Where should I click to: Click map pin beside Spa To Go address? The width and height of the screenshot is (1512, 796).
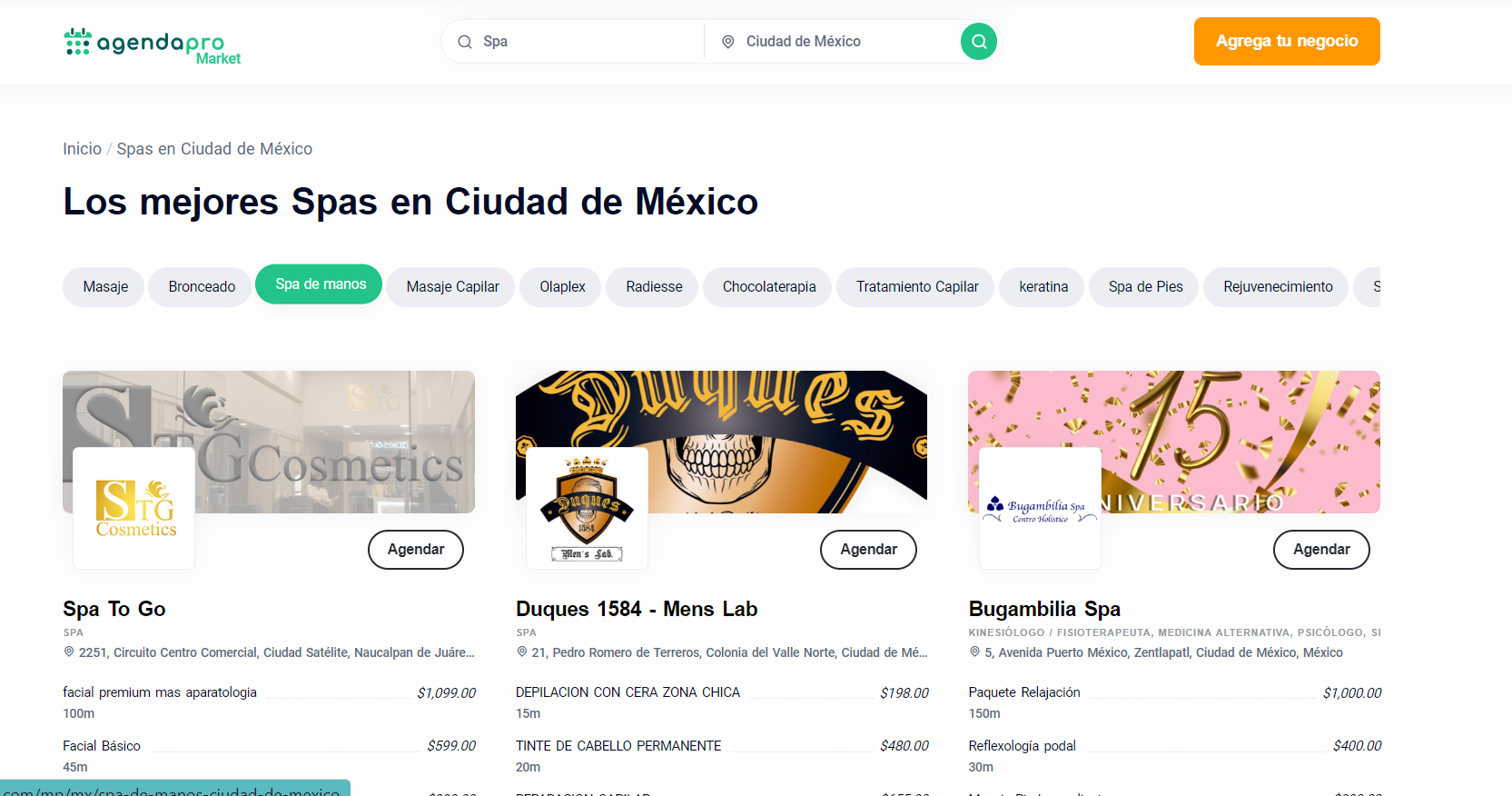point(69,652)
